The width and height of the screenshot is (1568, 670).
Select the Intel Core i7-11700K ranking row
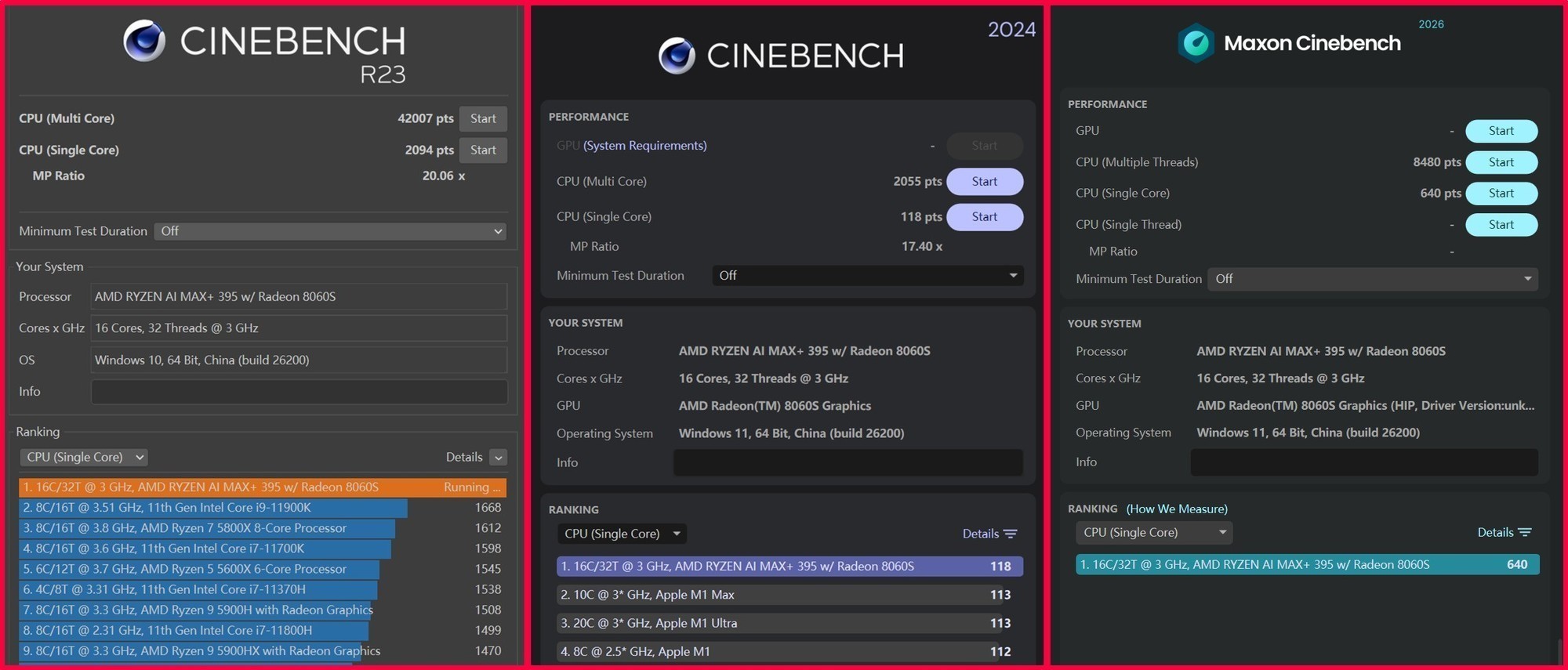263,549
